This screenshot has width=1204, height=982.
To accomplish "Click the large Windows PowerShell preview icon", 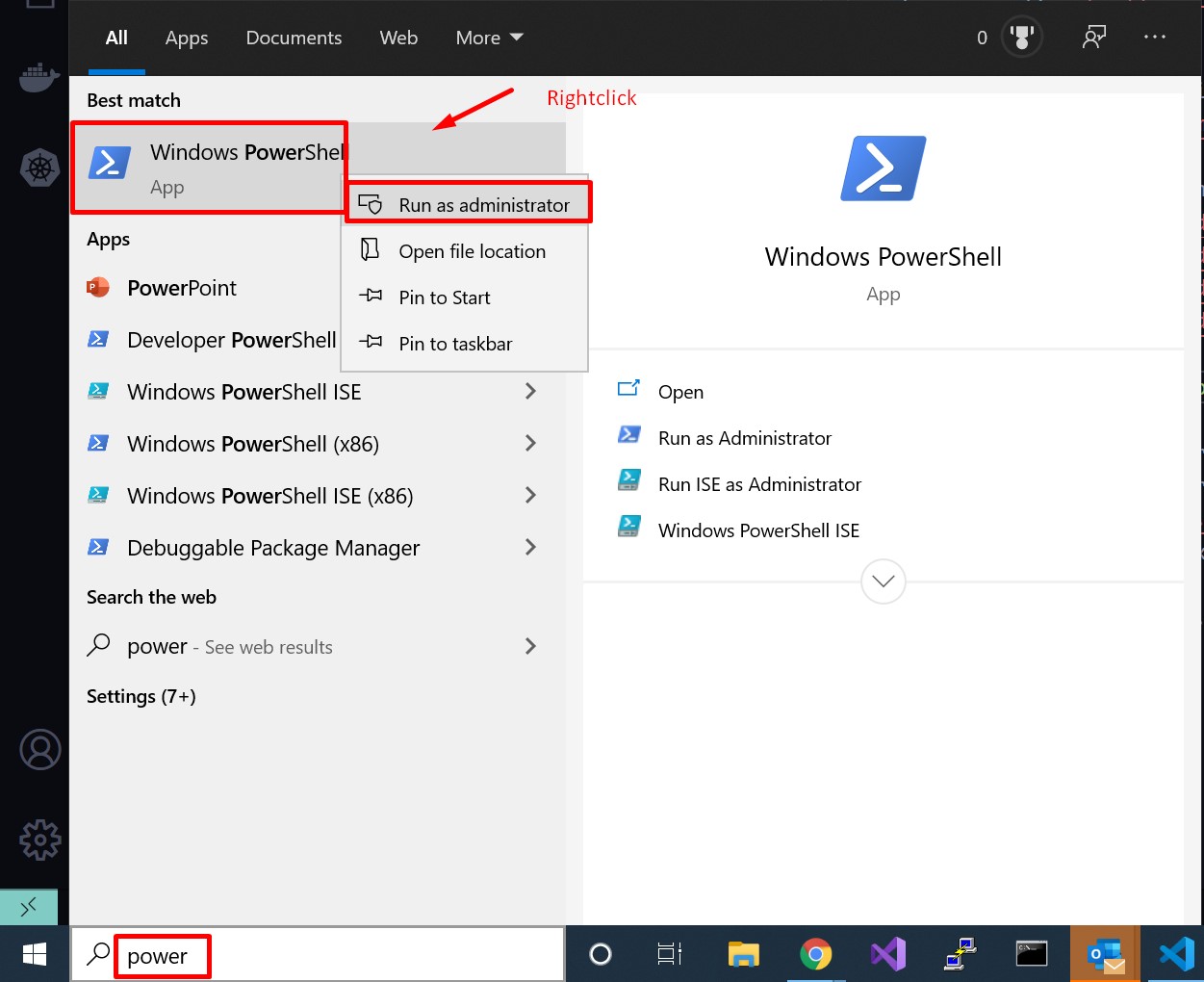I will pos(884,168).
